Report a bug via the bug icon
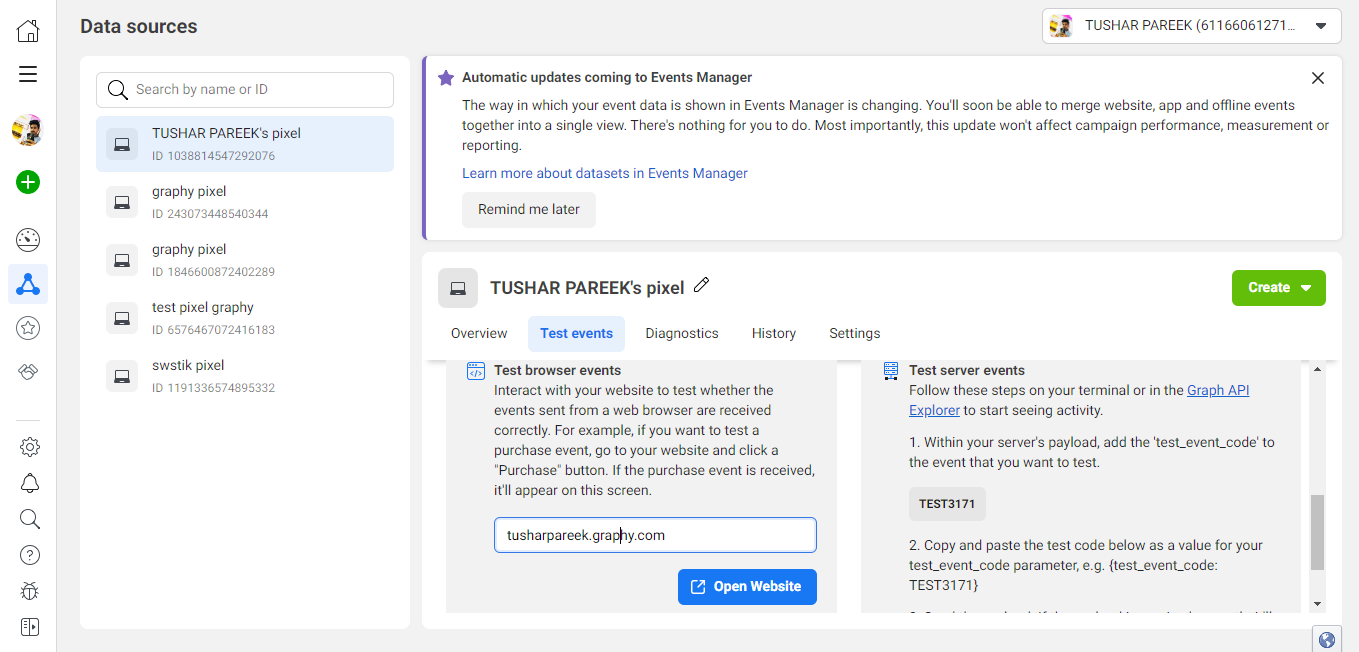 point(28,591)
